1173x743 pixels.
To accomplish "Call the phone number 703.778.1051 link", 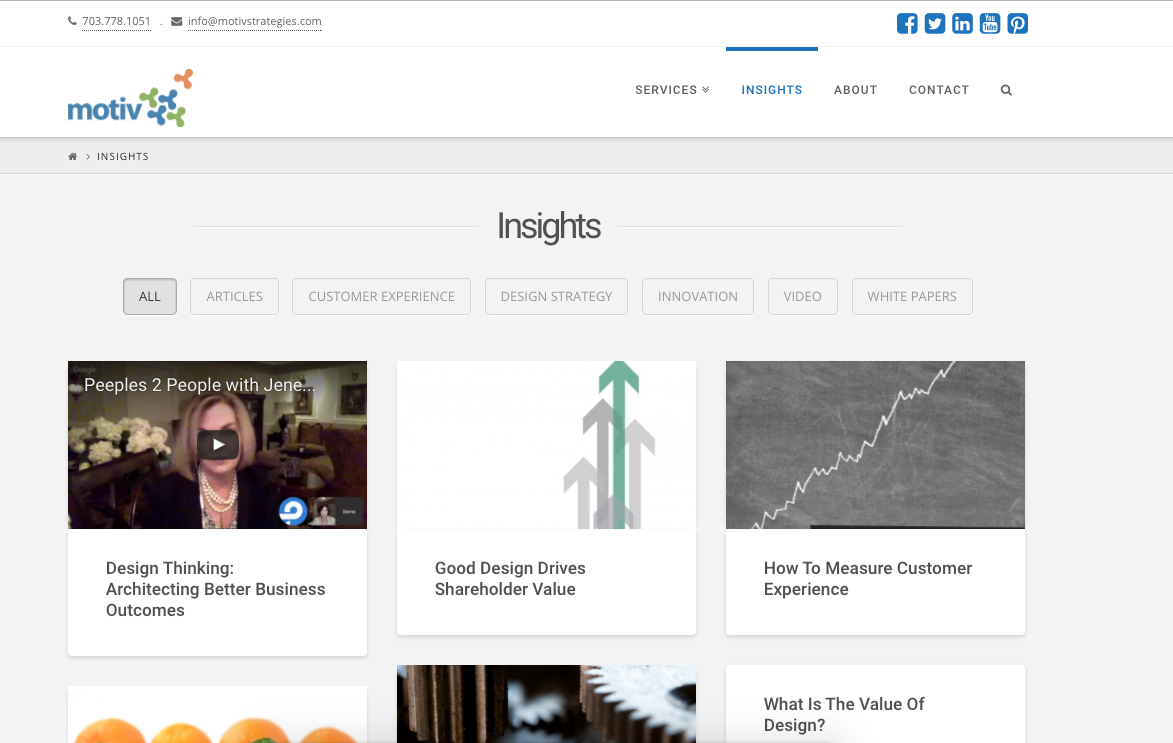I will [x=116, y=21].
